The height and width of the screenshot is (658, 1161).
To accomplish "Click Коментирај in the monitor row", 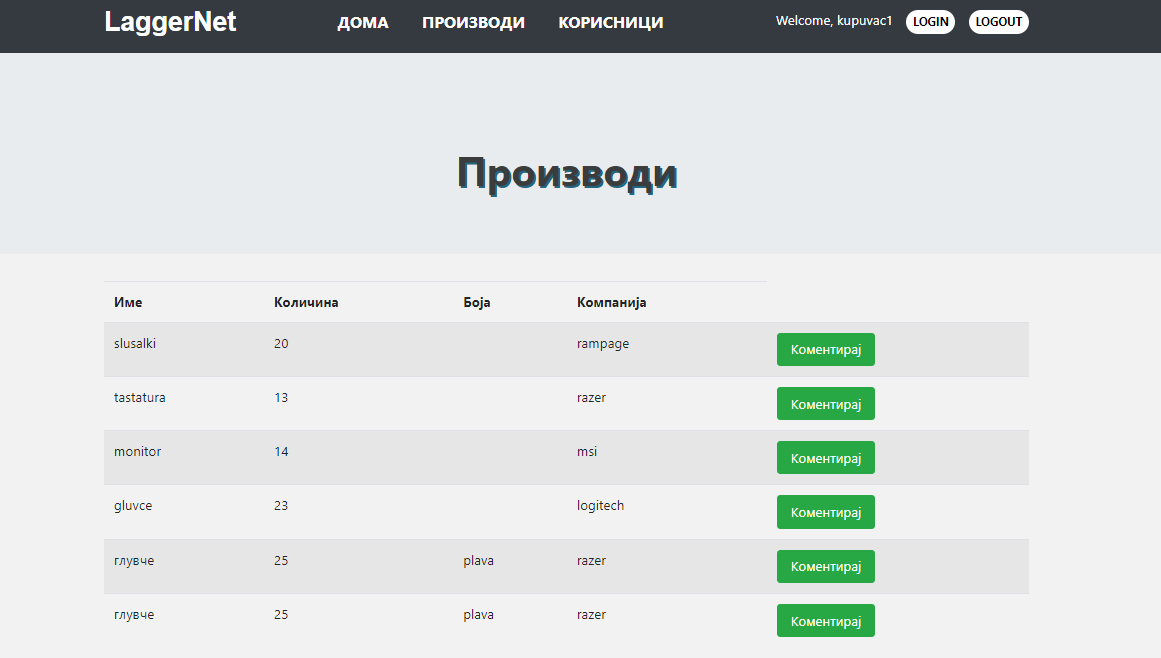I will (825, 458).
